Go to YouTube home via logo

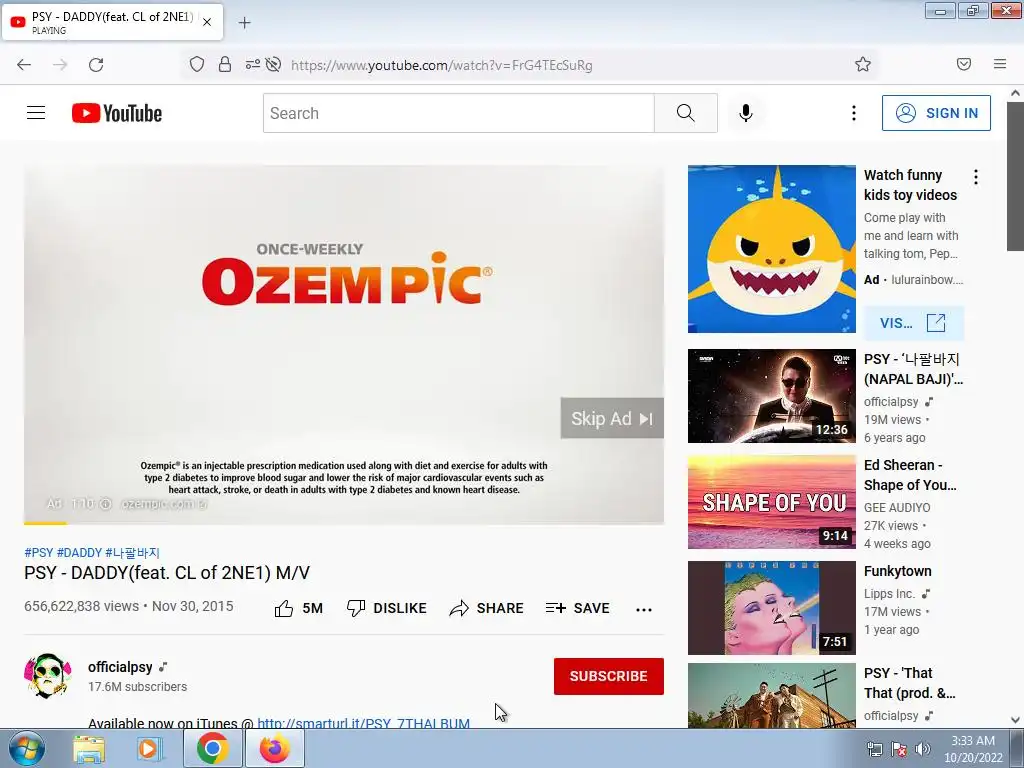(117, 113)
